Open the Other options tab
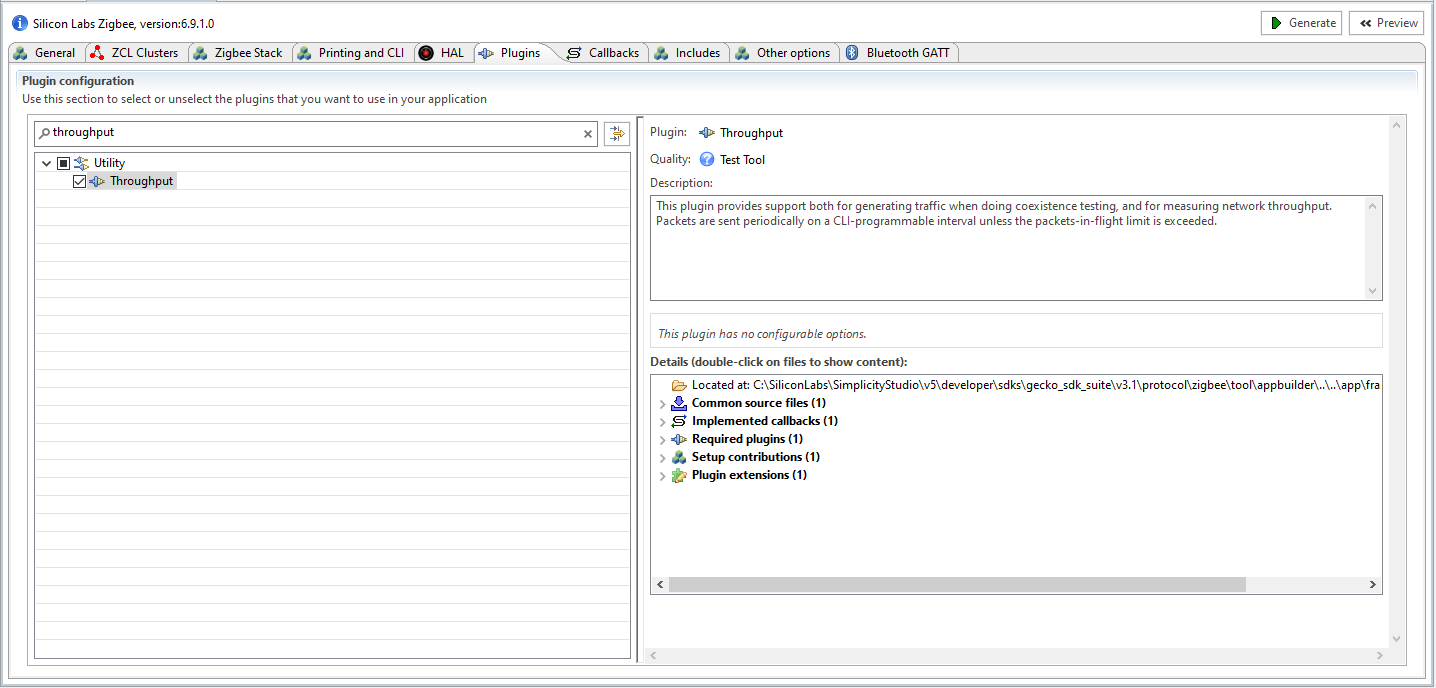Screen dimensions: 1436x688 click(x=783, y=53)
